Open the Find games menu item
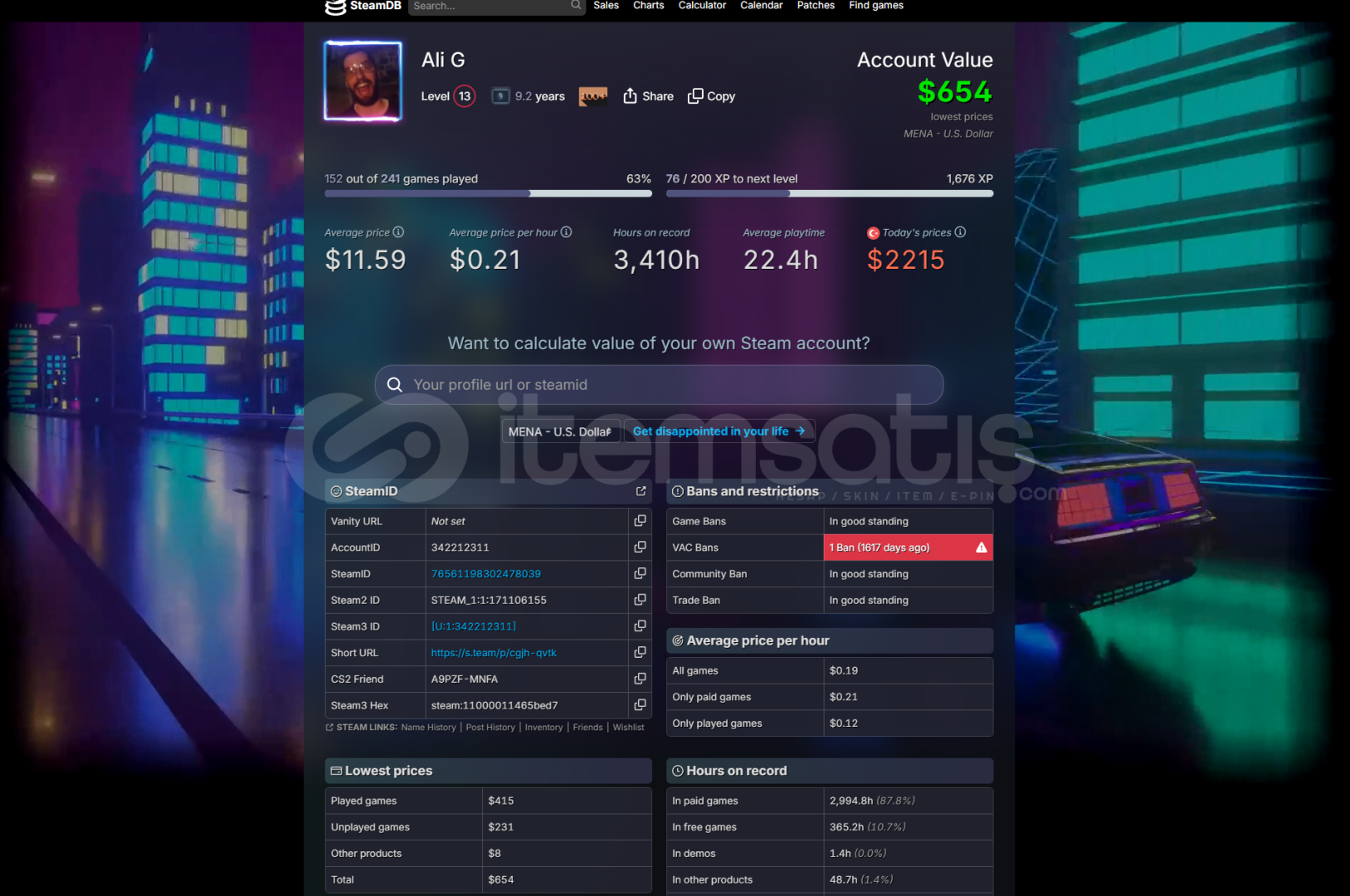 876,6
